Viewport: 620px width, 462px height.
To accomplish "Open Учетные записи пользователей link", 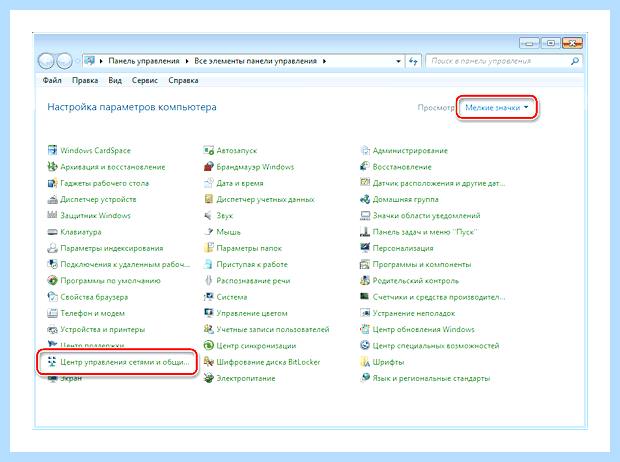I will (273, 329).
